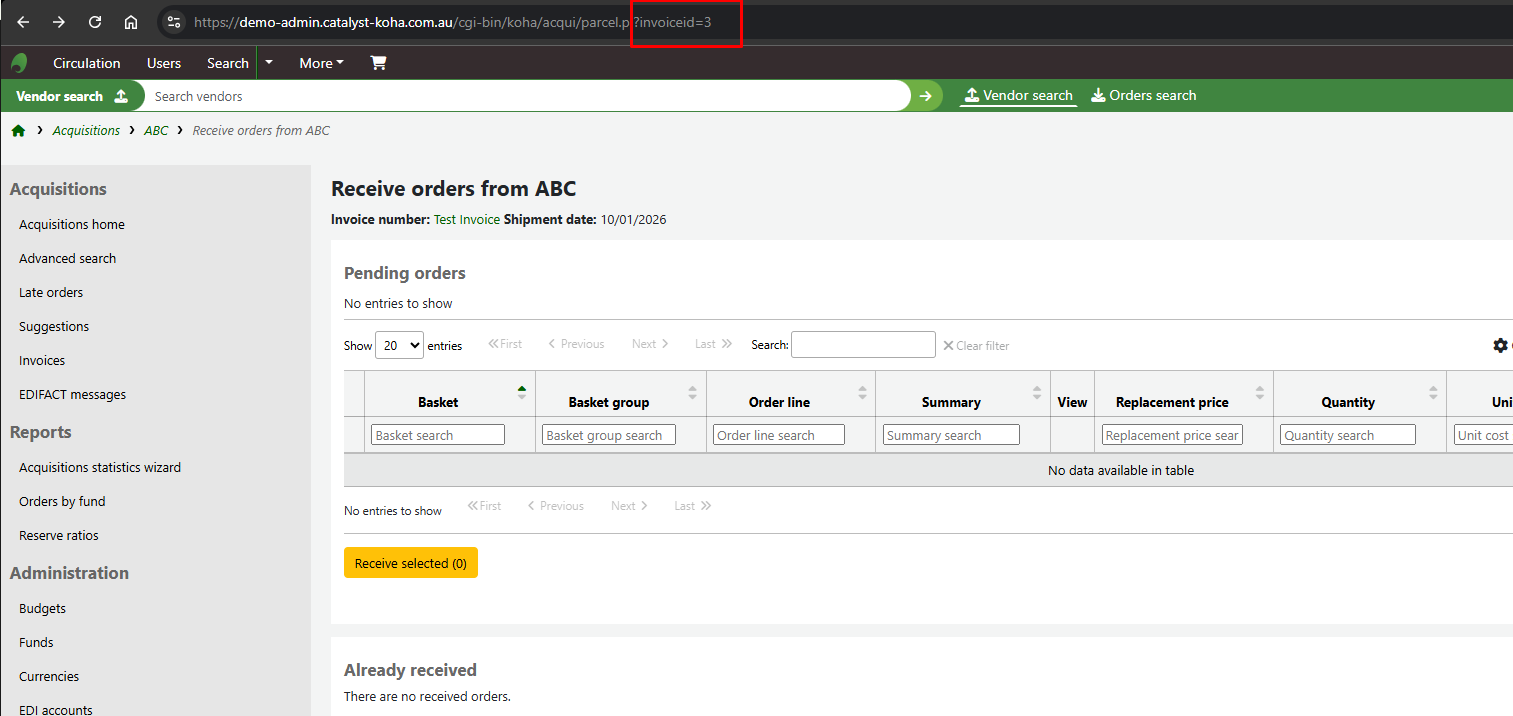Image resolution: width=1513 pixels, height=716 pixels.
Task: Click the home breadcrumb icon
Action: [18, 131]
